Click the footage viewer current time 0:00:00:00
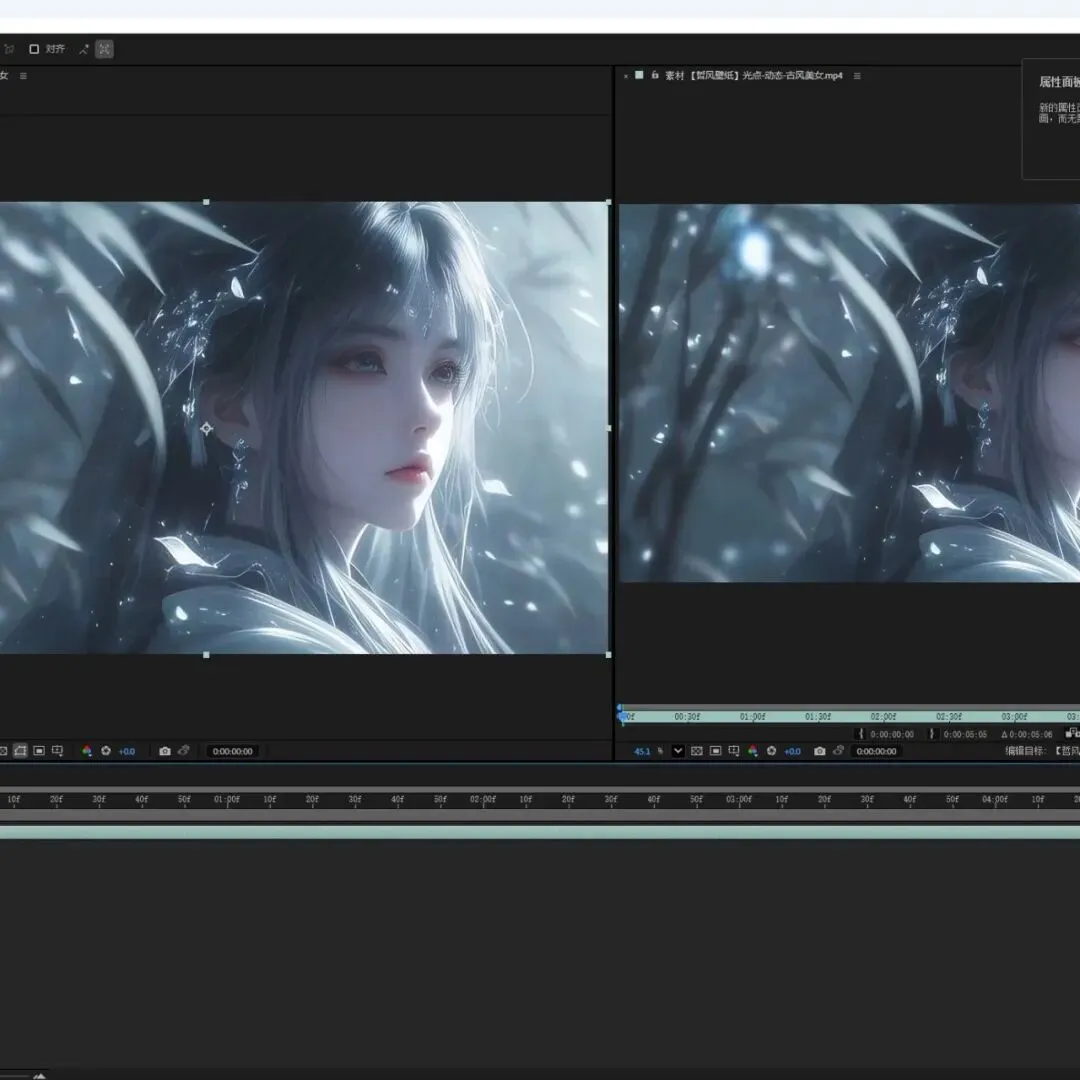This screenshot has width=1080, height=1080. 876,751
